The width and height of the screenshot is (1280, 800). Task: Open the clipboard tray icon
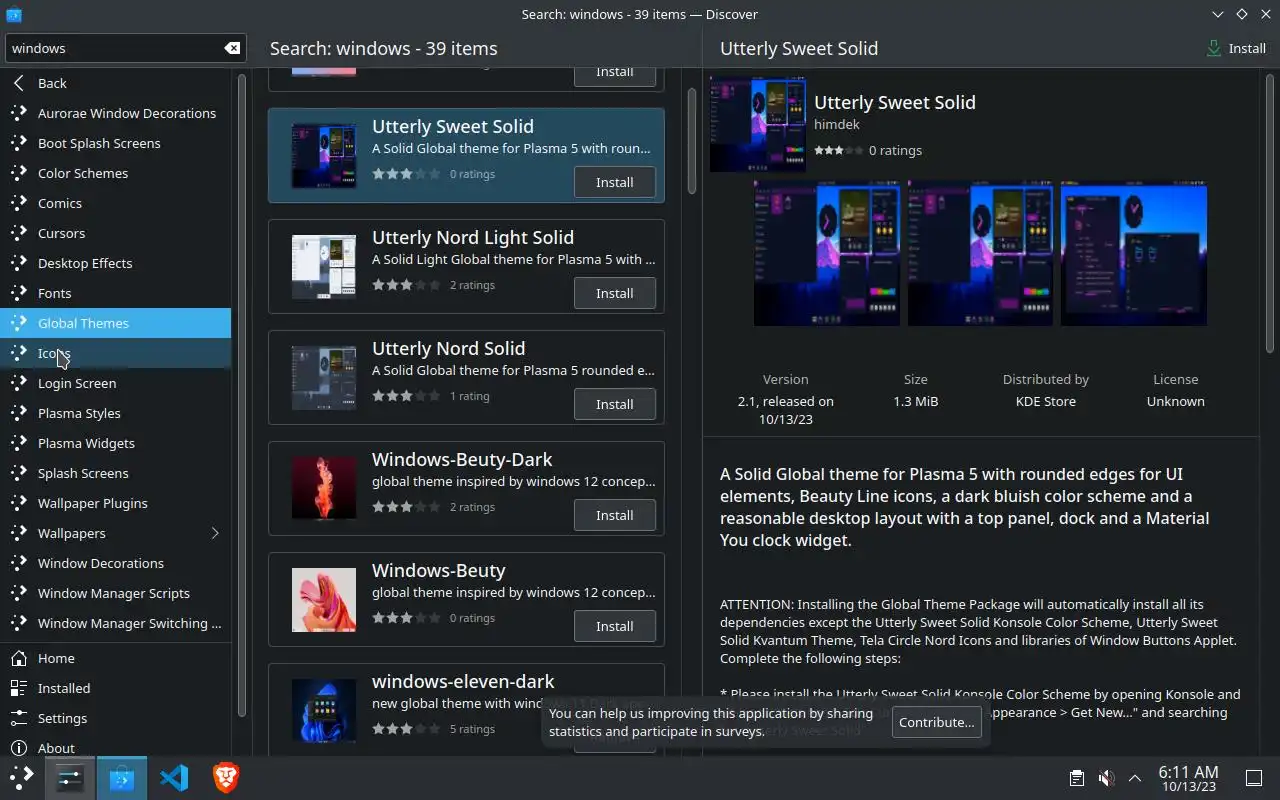pos(1077,778)
